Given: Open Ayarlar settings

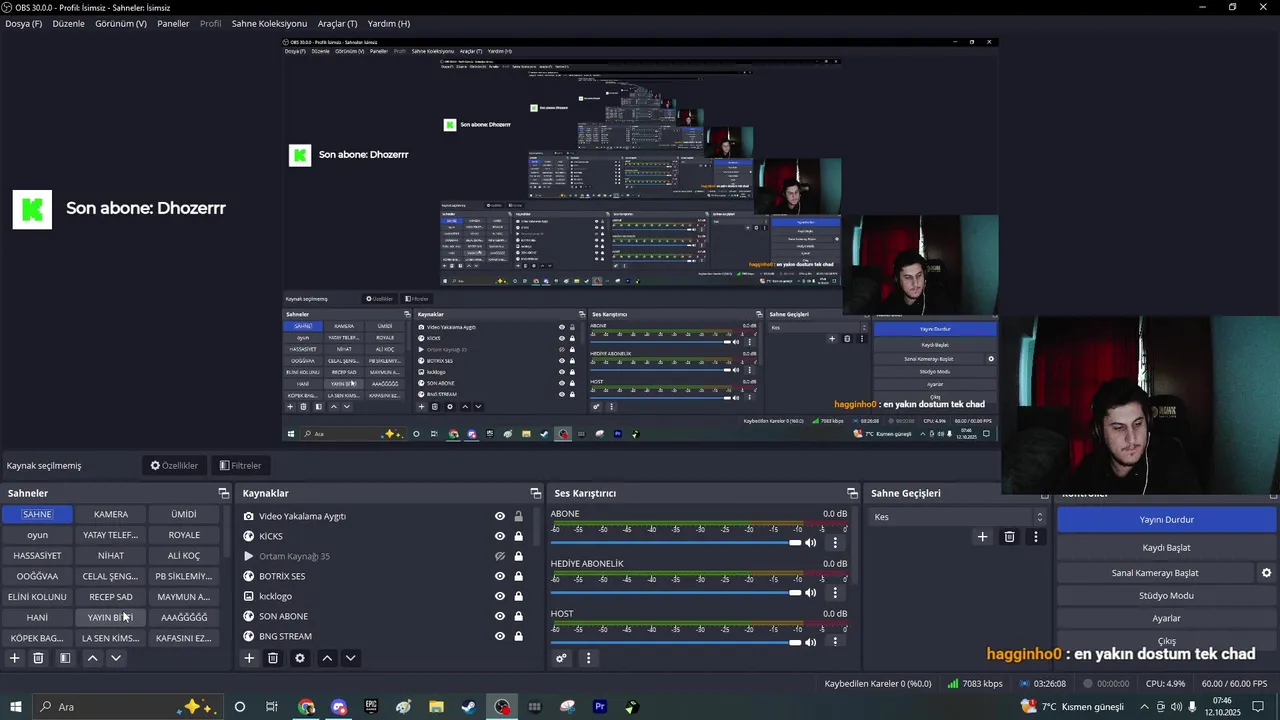Looking at the screenshot, I should [1166, 618].
